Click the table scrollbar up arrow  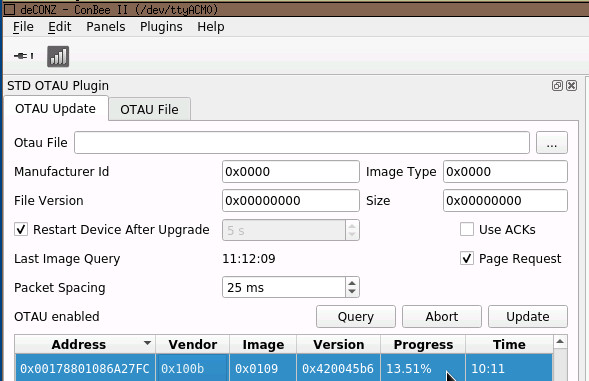(x=560, y=342)
